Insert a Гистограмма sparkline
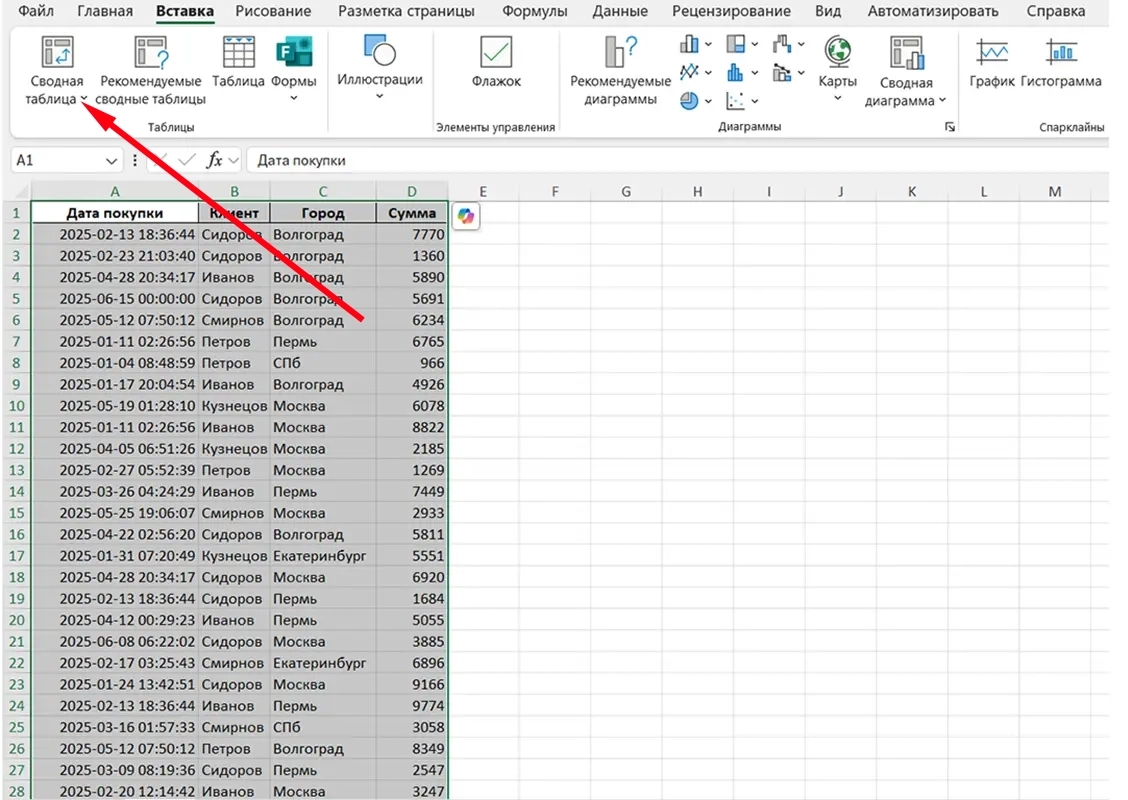The image size is (1128, 800). pyautogui.click(x=1061, y=53)
